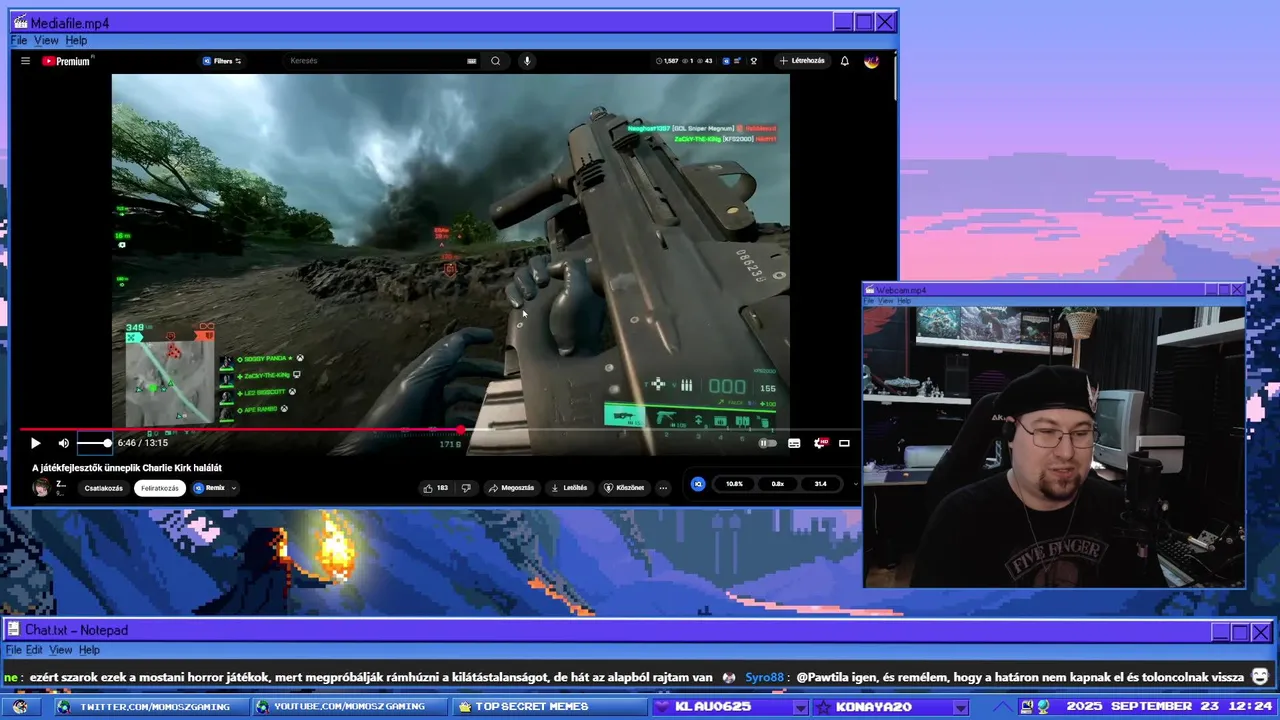Open Help menu in Chat.txt Notepad
The height and width of the screenshot is (720, 1280).
point(89,650)
